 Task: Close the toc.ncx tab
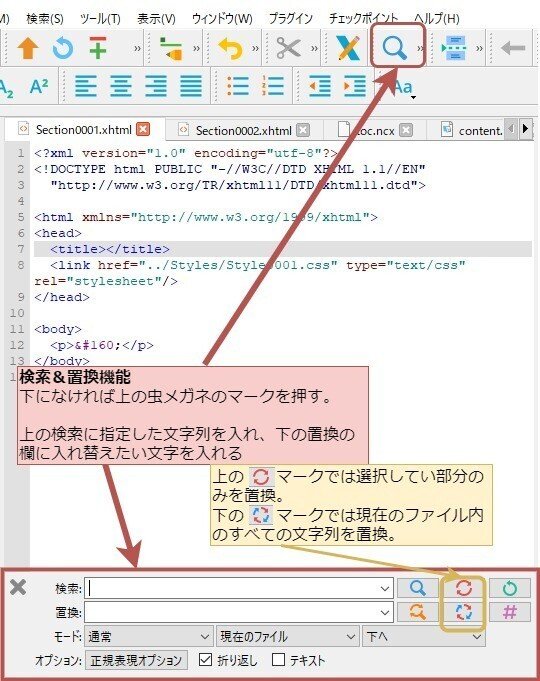406,130
